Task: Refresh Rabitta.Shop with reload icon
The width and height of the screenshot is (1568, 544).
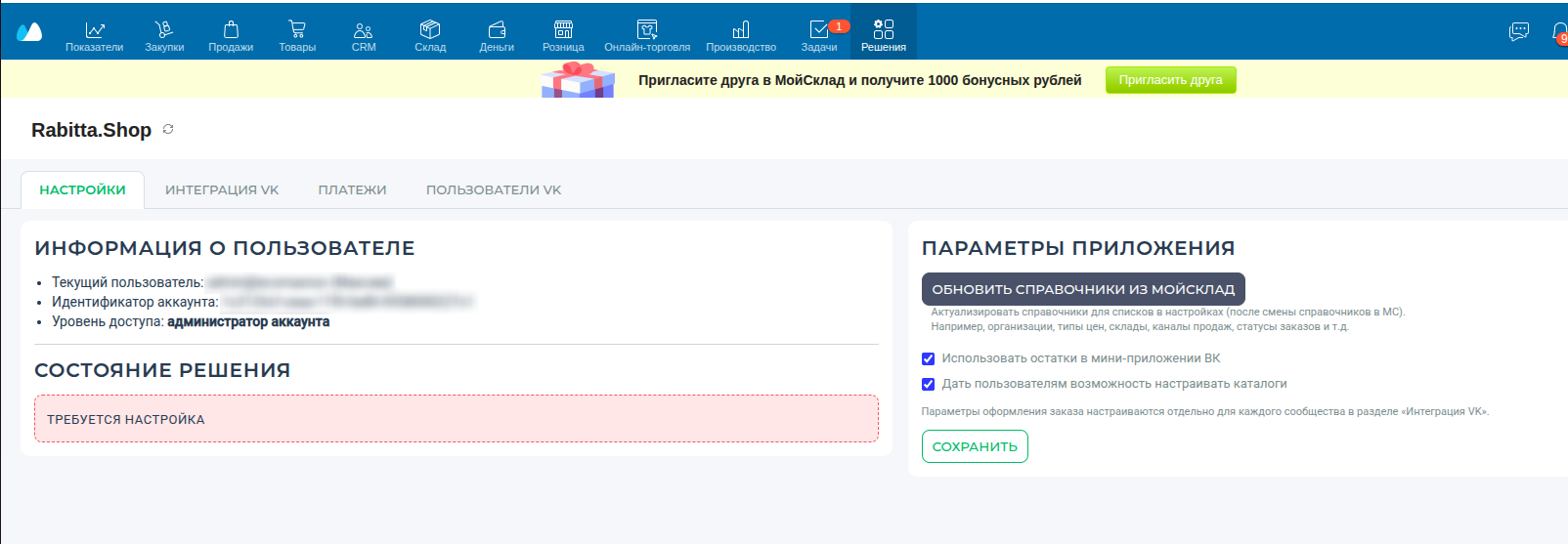Action: 168,129
